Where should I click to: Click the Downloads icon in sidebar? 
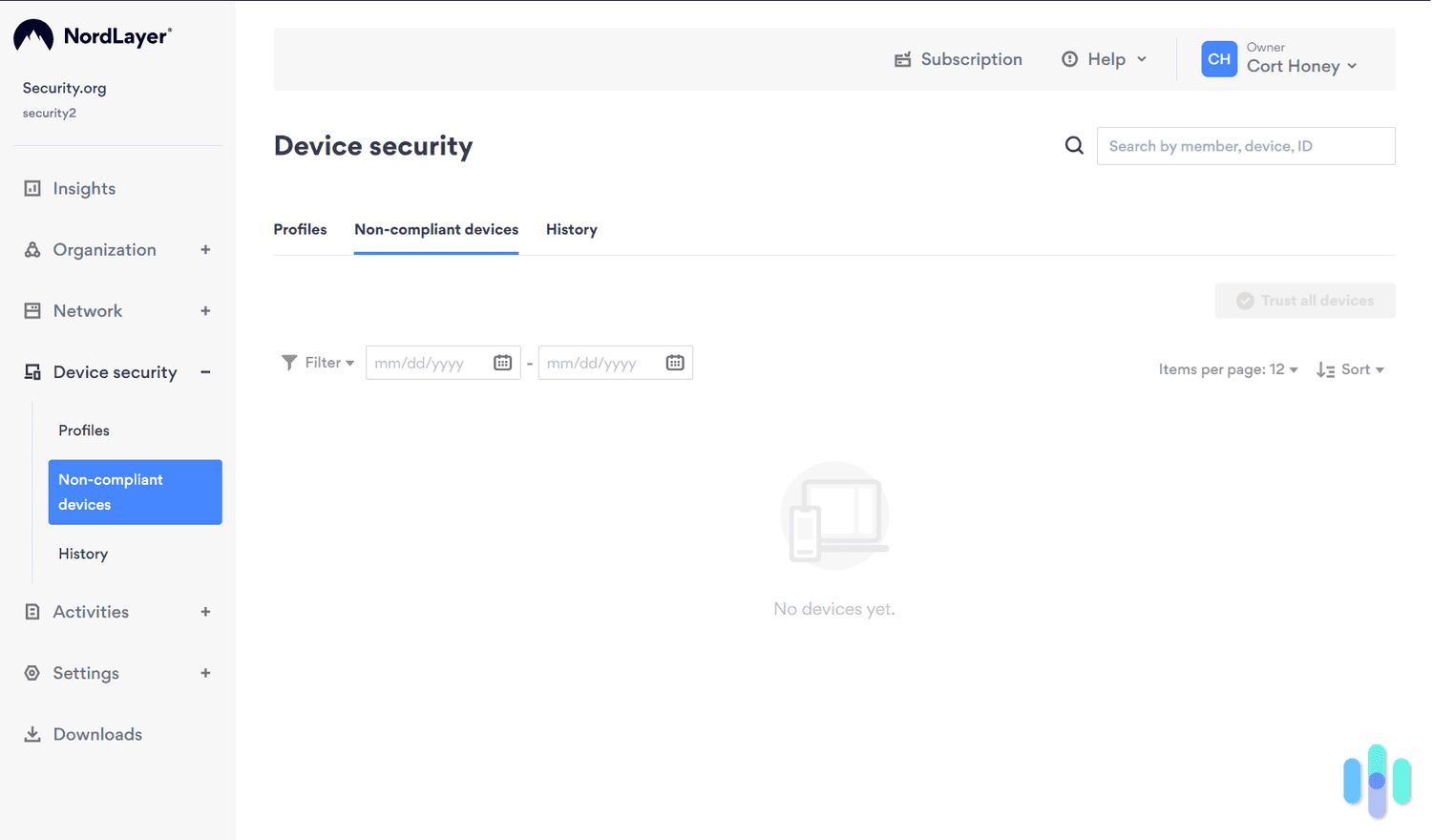[32, 734]
